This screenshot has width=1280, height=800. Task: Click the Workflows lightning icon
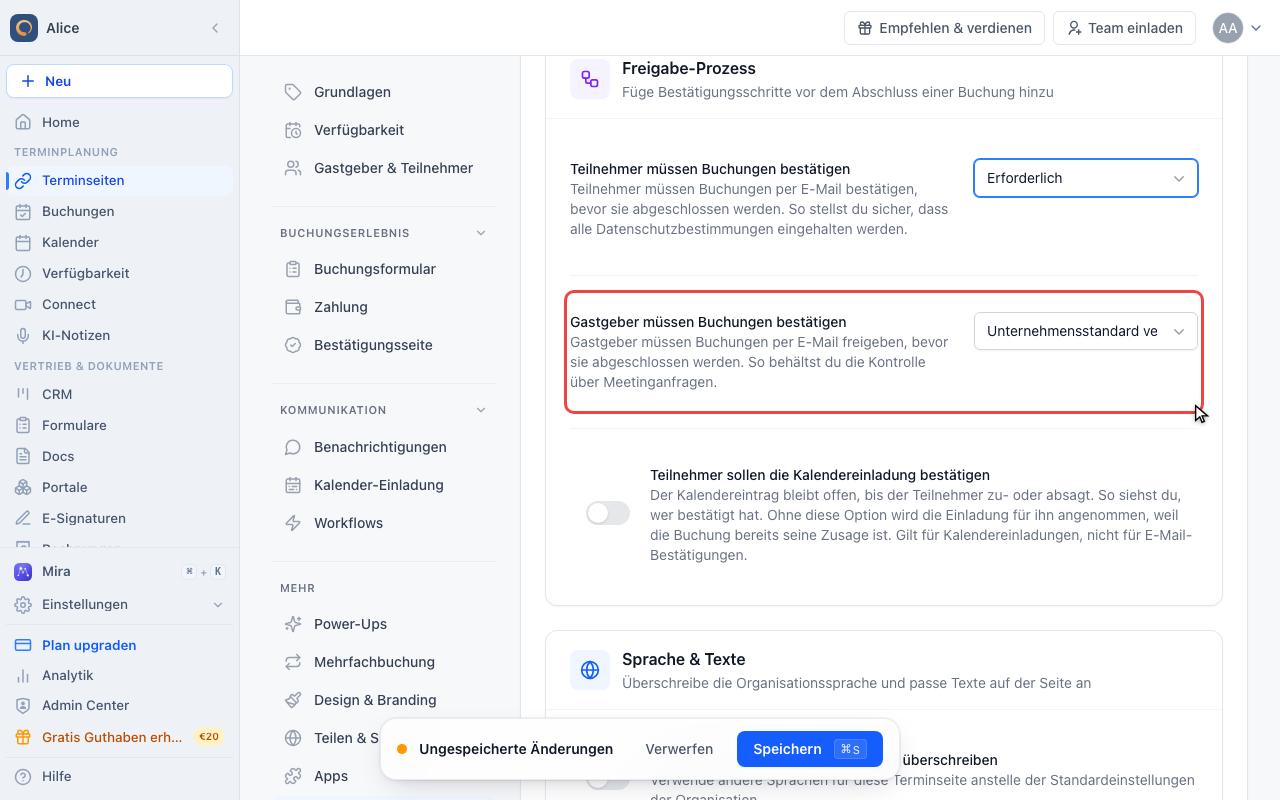coord(293,523)
